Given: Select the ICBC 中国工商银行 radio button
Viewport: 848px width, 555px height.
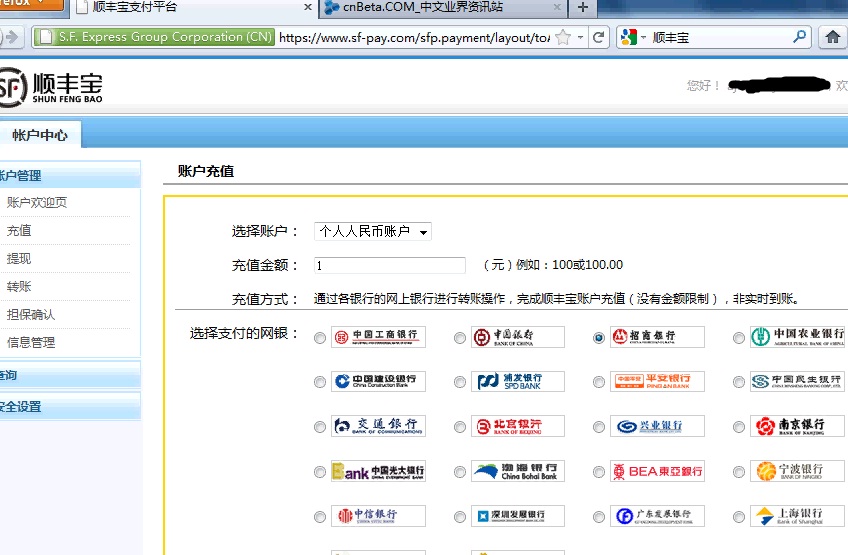Looking at the screenshot, I should (x=320, y=338).
